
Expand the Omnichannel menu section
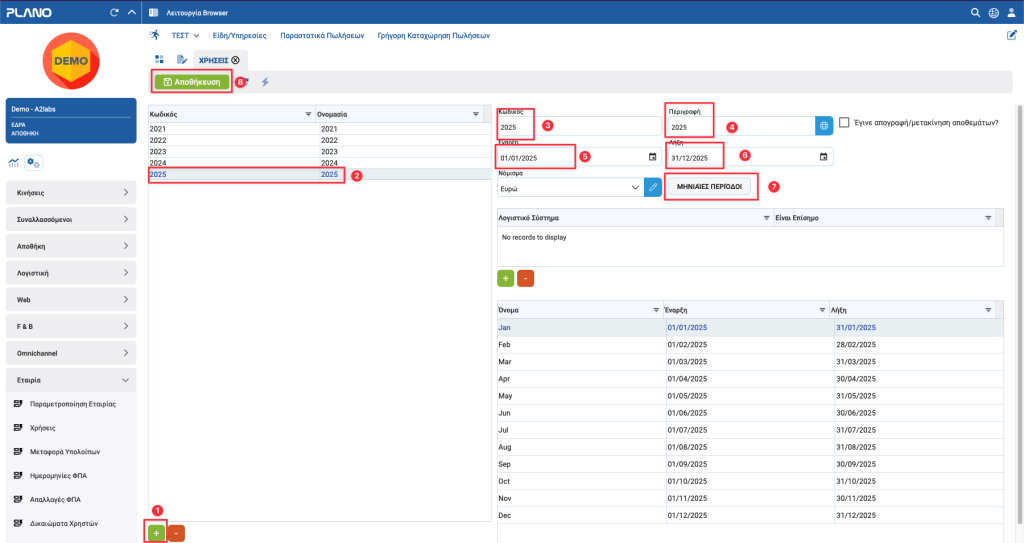point(71,353)
